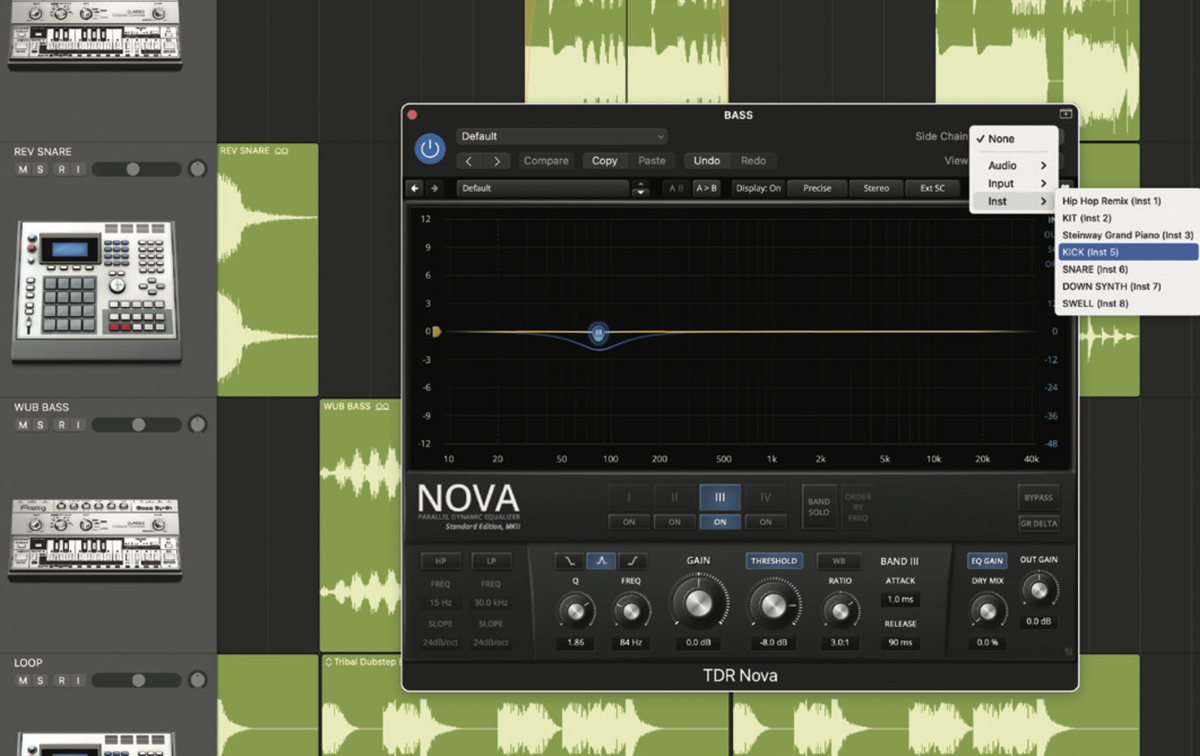
Task: Select Band IV in TDR Nova
Action: click(766, 496)
